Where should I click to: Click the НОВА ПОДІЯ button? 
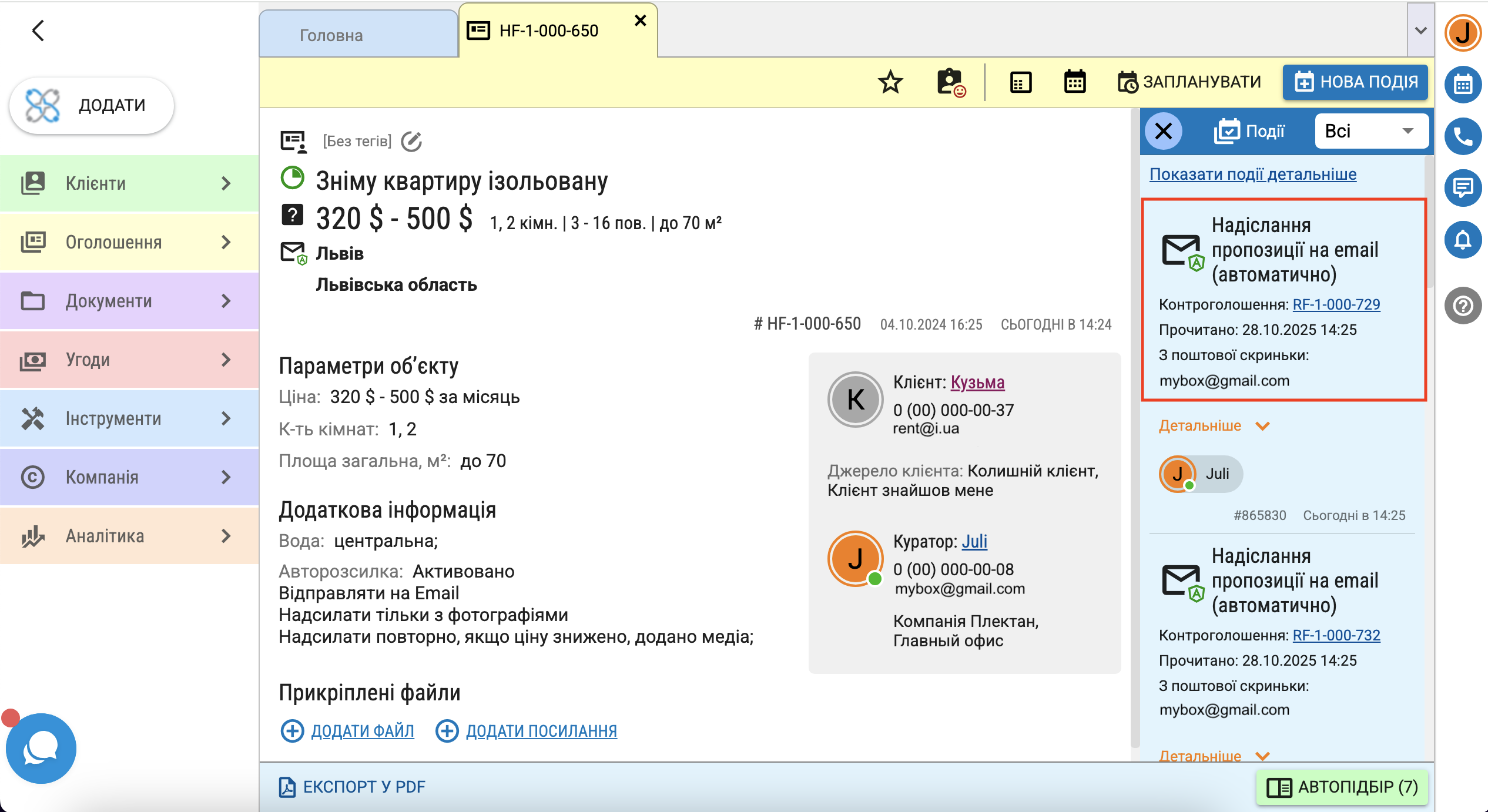1356,82
